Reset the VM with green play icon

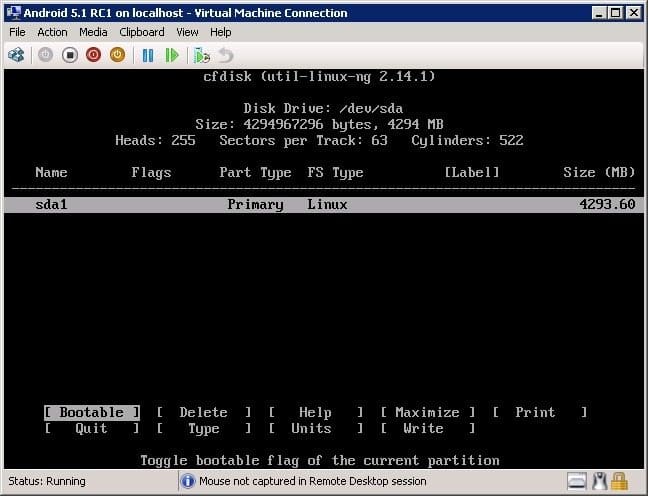[x=172, y=55]
